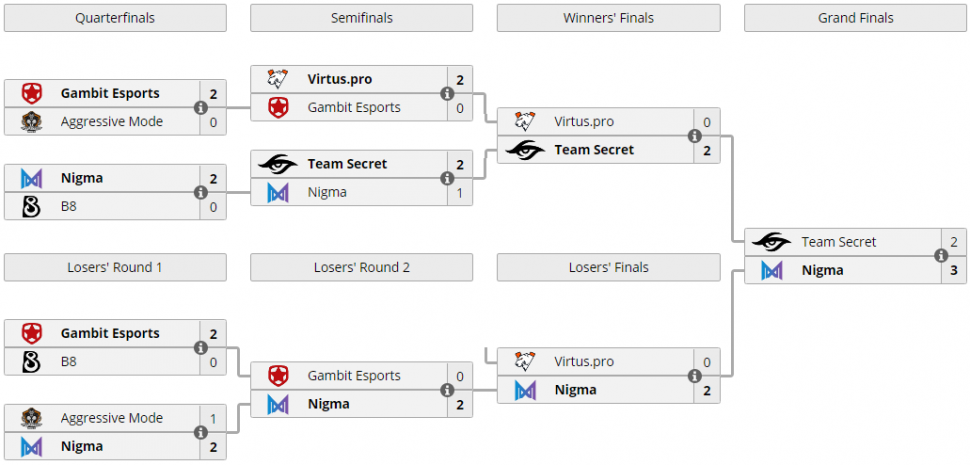Click the Virtus.pro logo in the Semifinals

(x=278, y=79)
